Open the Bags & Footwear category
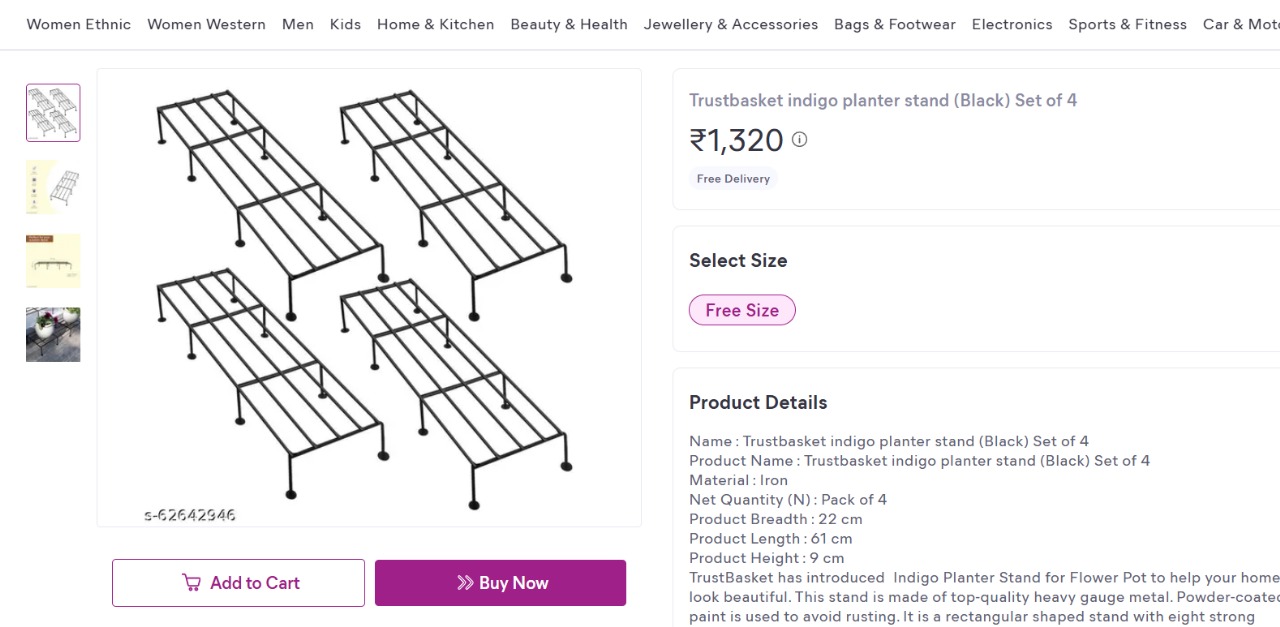This screenshot has height=627, width=1280. pos(894,24)
